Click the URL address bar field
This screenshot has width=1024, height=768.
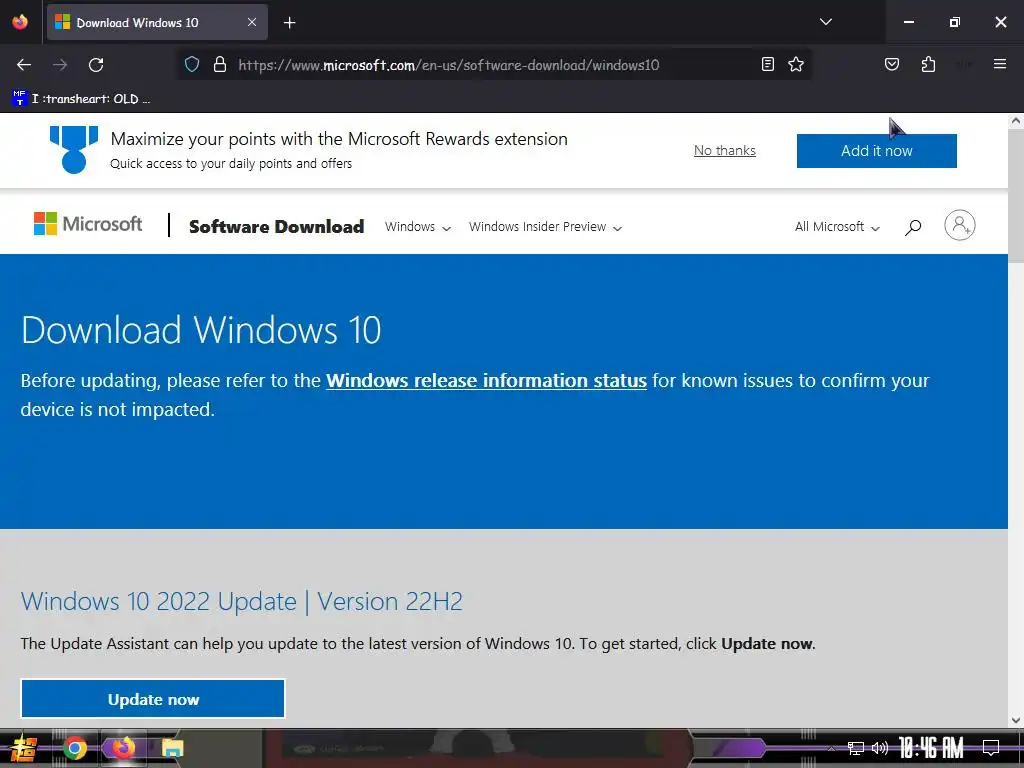[x=493, y=65]
